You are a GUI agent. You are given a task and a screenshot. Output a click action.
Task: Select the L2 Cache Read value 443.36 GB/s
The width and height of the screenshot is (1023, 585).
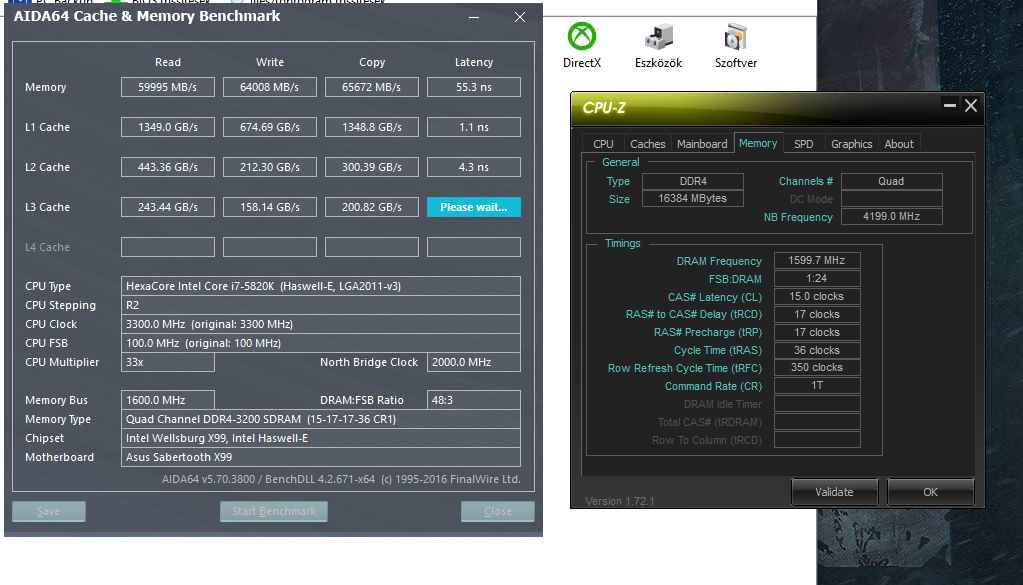pyautogui.click(x=168, y=167)
